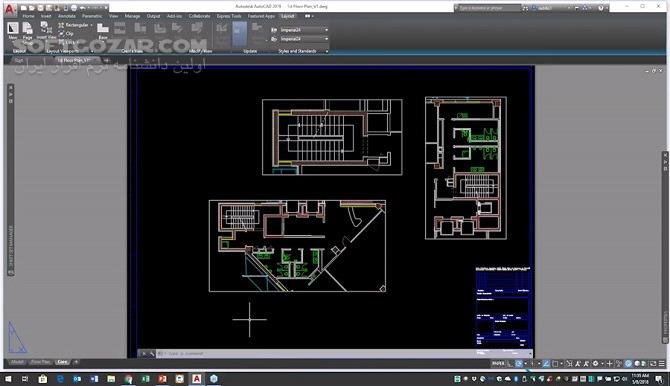This screenshot has height=386, width=670.
Task: Click the Base view tool
Action: (103, 31)
